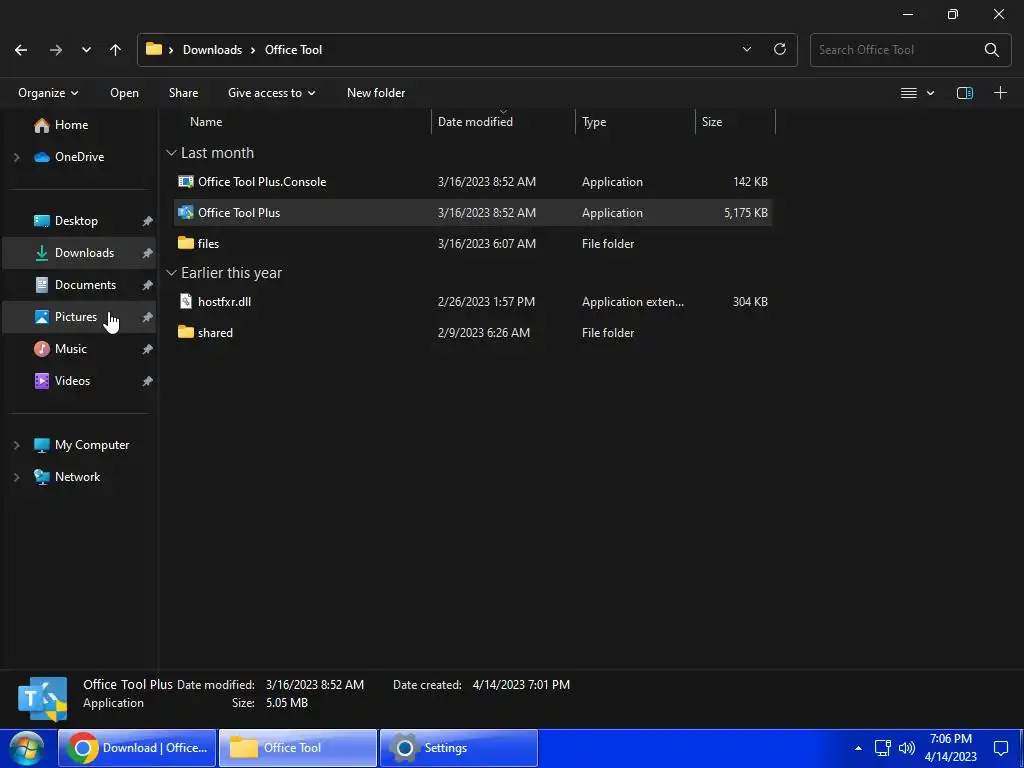
Task: Sort by the Size column
Action: [x=712, y=121]
